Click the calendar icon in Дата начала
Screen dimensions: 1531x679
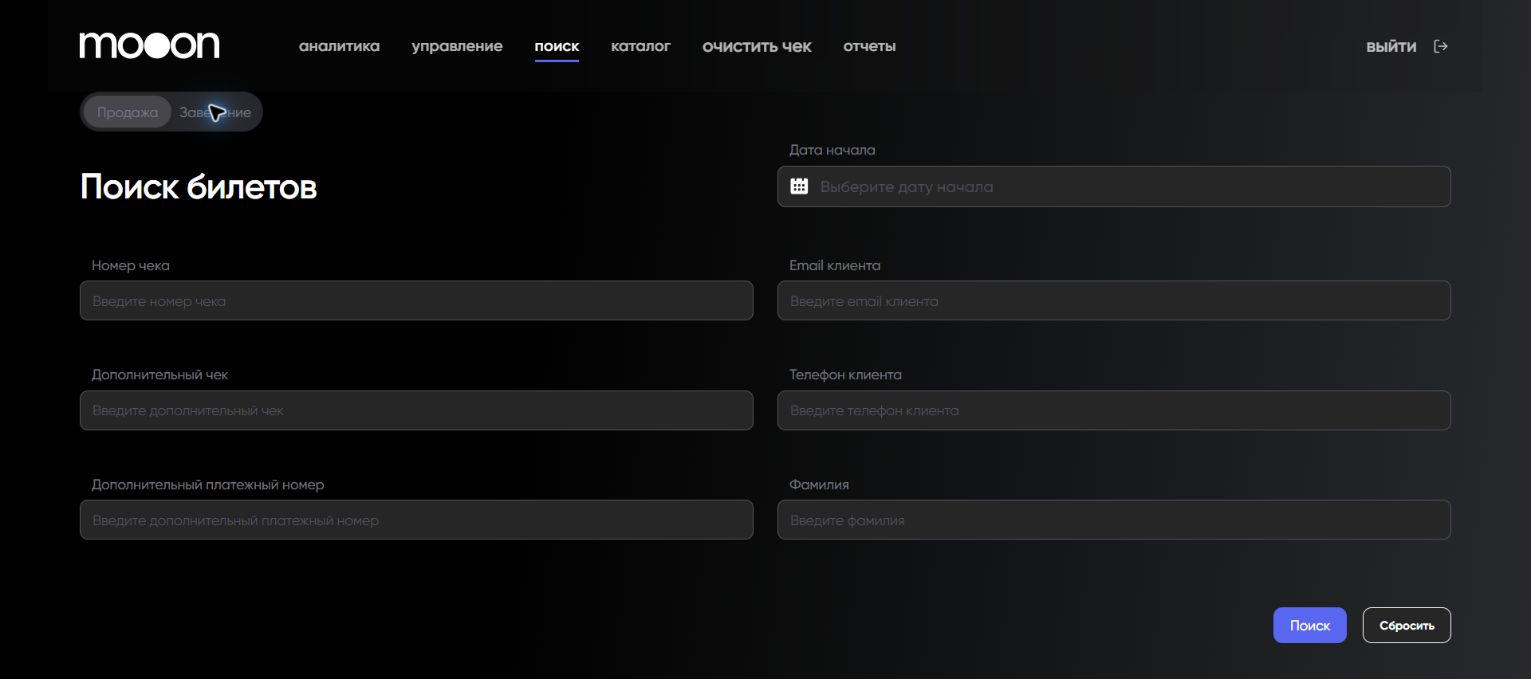point(799,186)
